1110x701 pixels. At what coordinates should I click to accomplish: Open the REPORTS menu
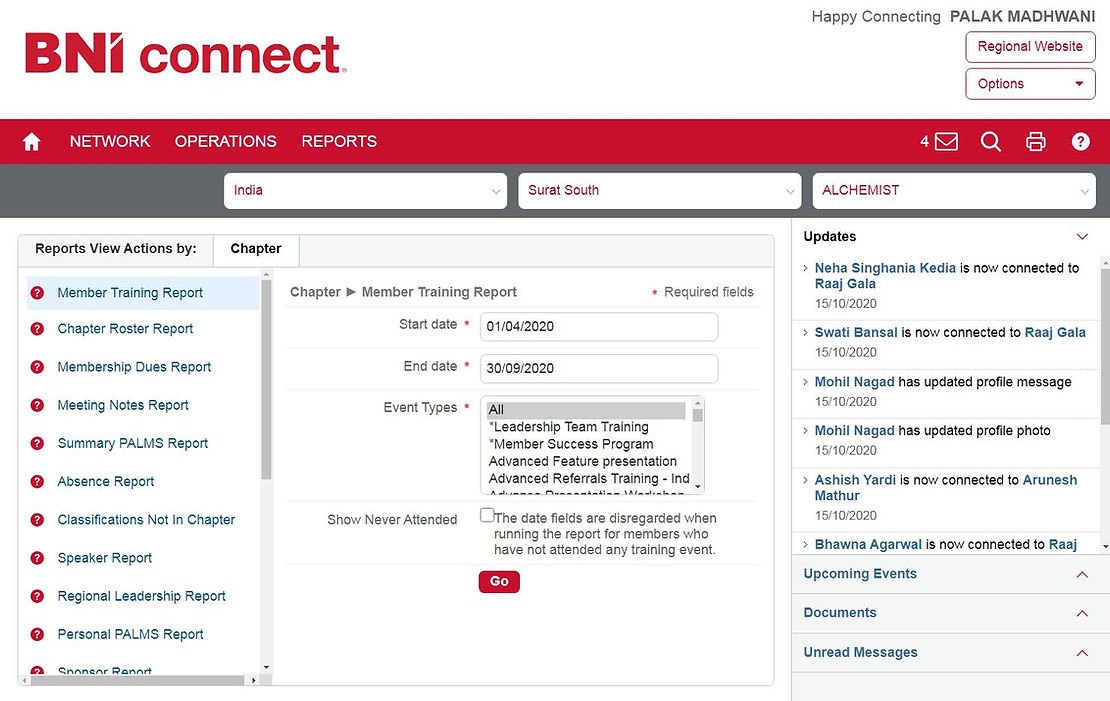pos(339,142)
